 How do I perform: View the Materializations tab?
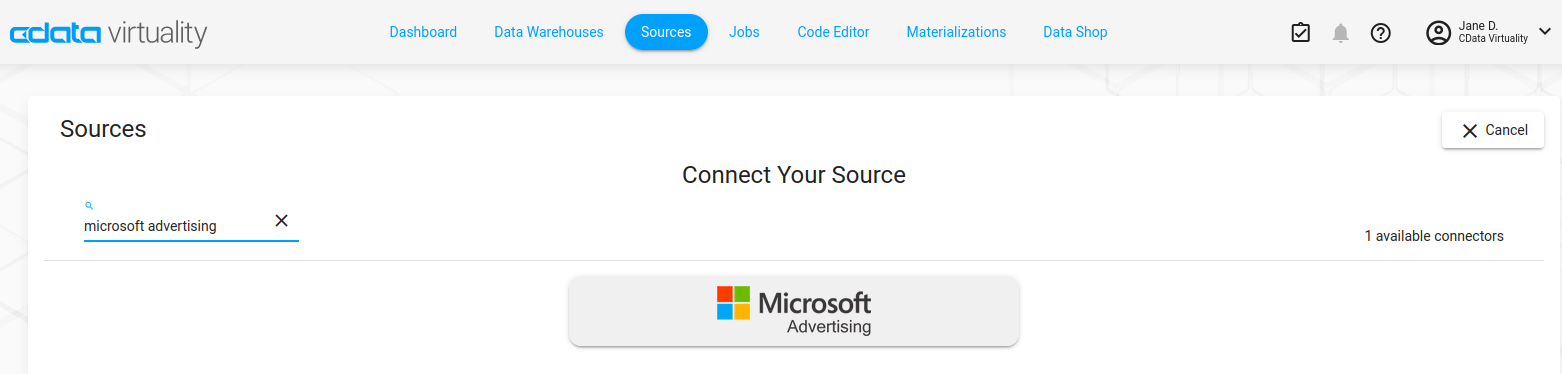pos(956,32)
